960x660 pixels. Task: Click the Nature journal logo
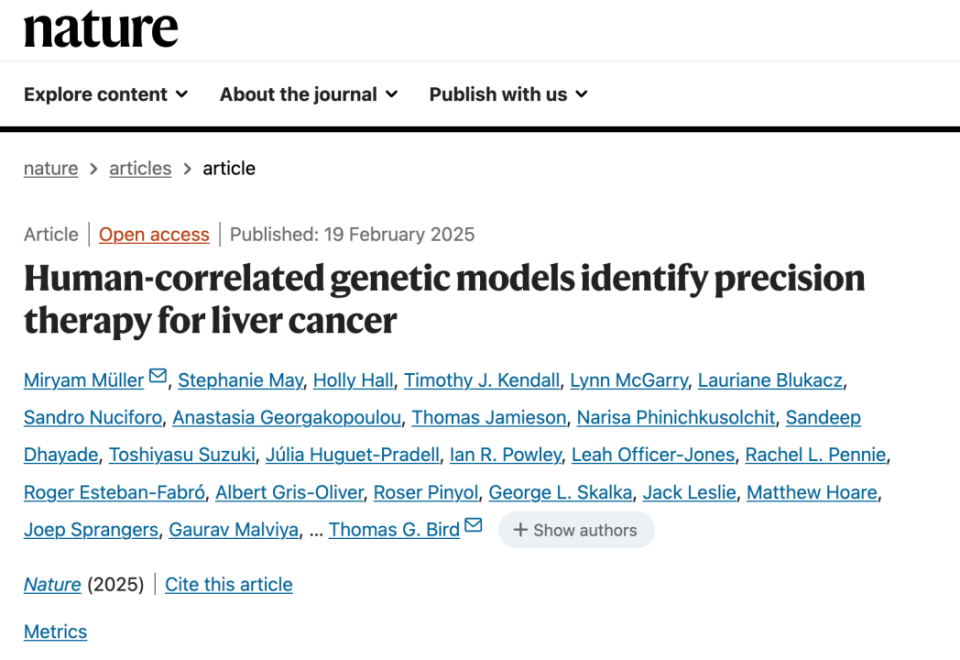pyautogui.click(x=101, y=30)
